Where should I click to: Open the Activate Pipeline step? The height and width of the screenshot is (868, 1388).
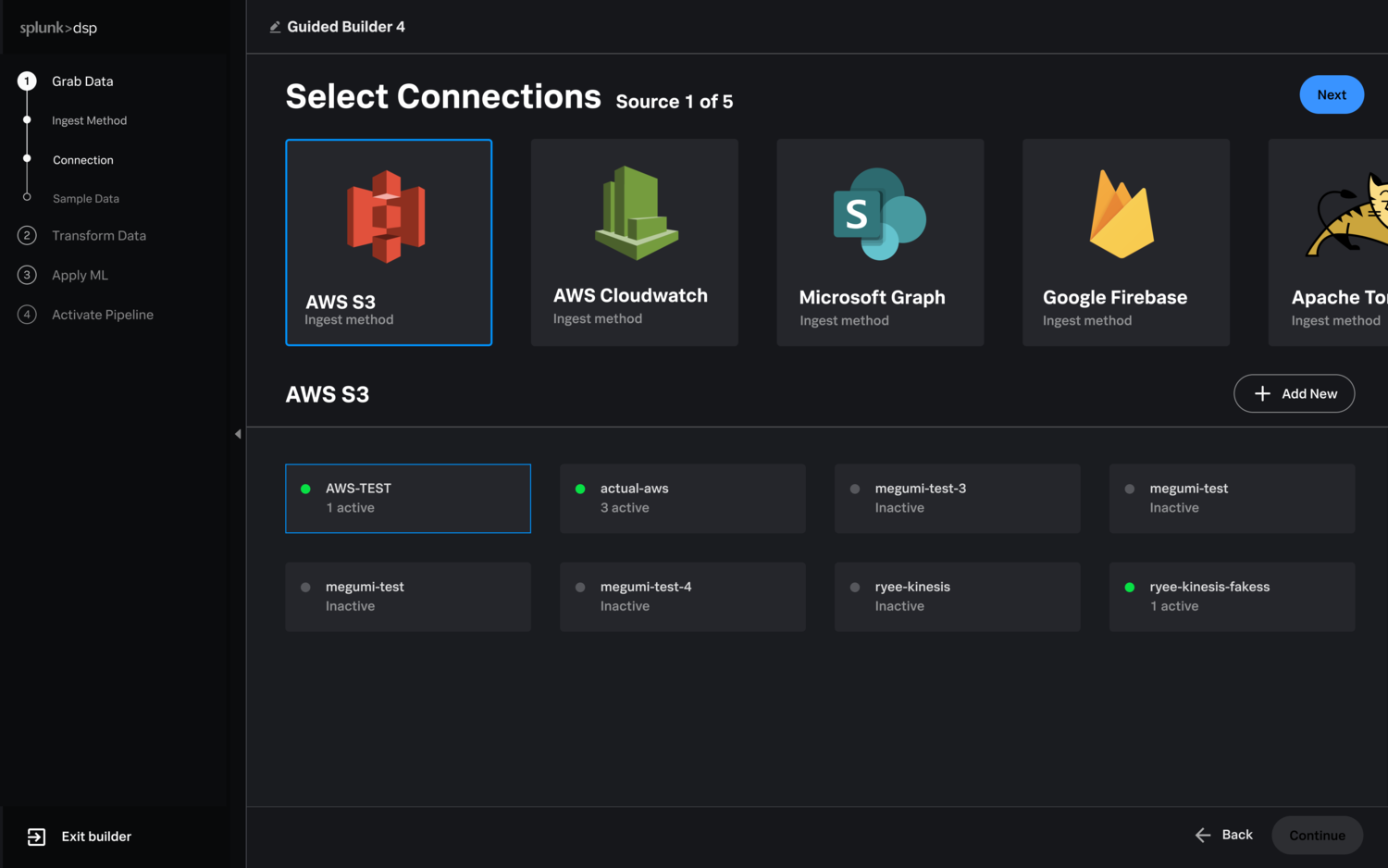coord(103,315)
